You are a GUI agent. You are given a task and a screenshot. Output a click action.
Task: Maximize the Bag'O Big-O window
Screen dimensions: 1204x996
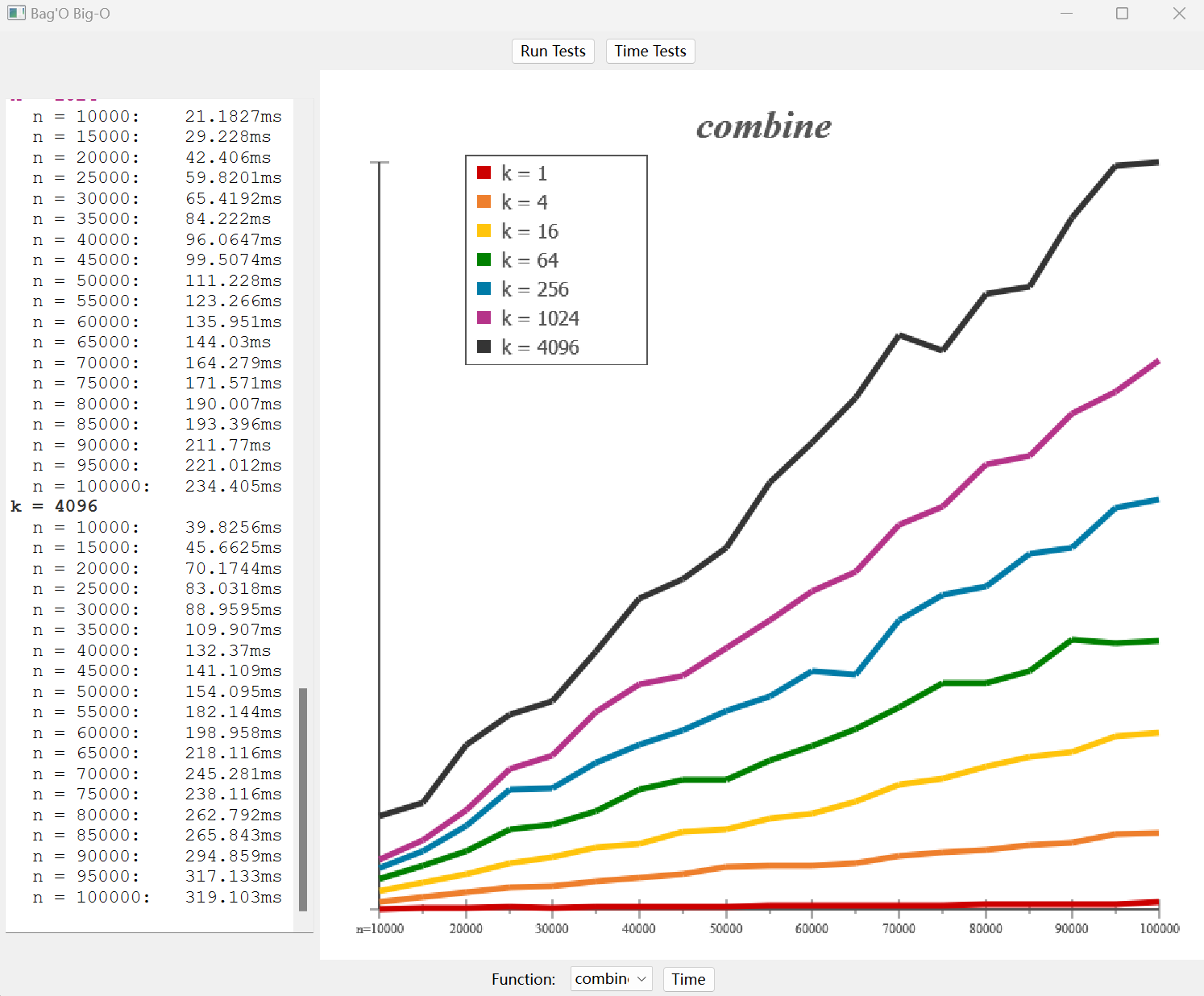click(1122, 14)
